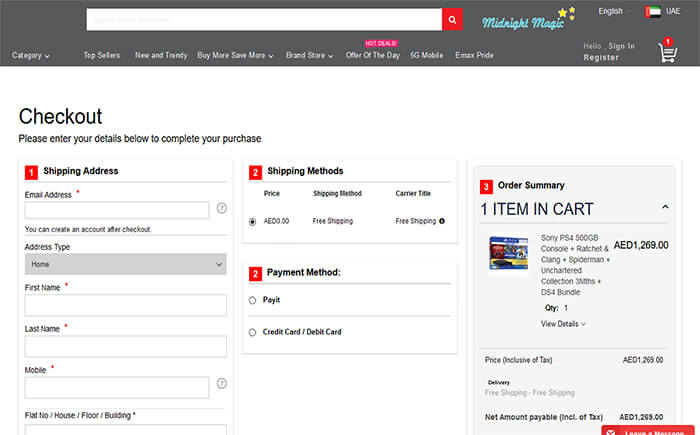700x435 pixels.
Task: Open Leave a Message chat button
Action: pyautogui.click(x=648, y=431)
